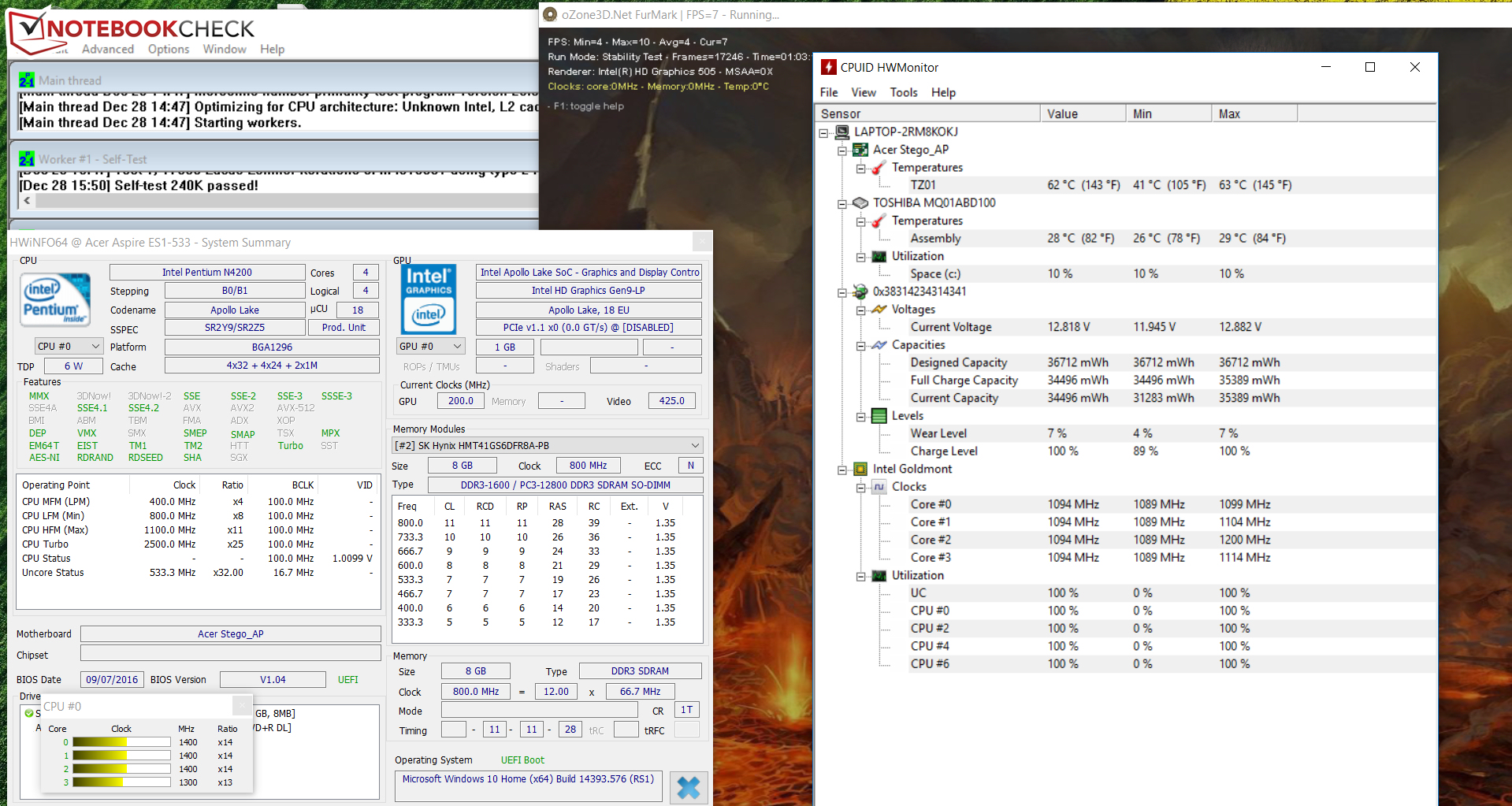The image size is (1512, 806).
Task: Collapse the Clocks node
Action: [861, 487]
